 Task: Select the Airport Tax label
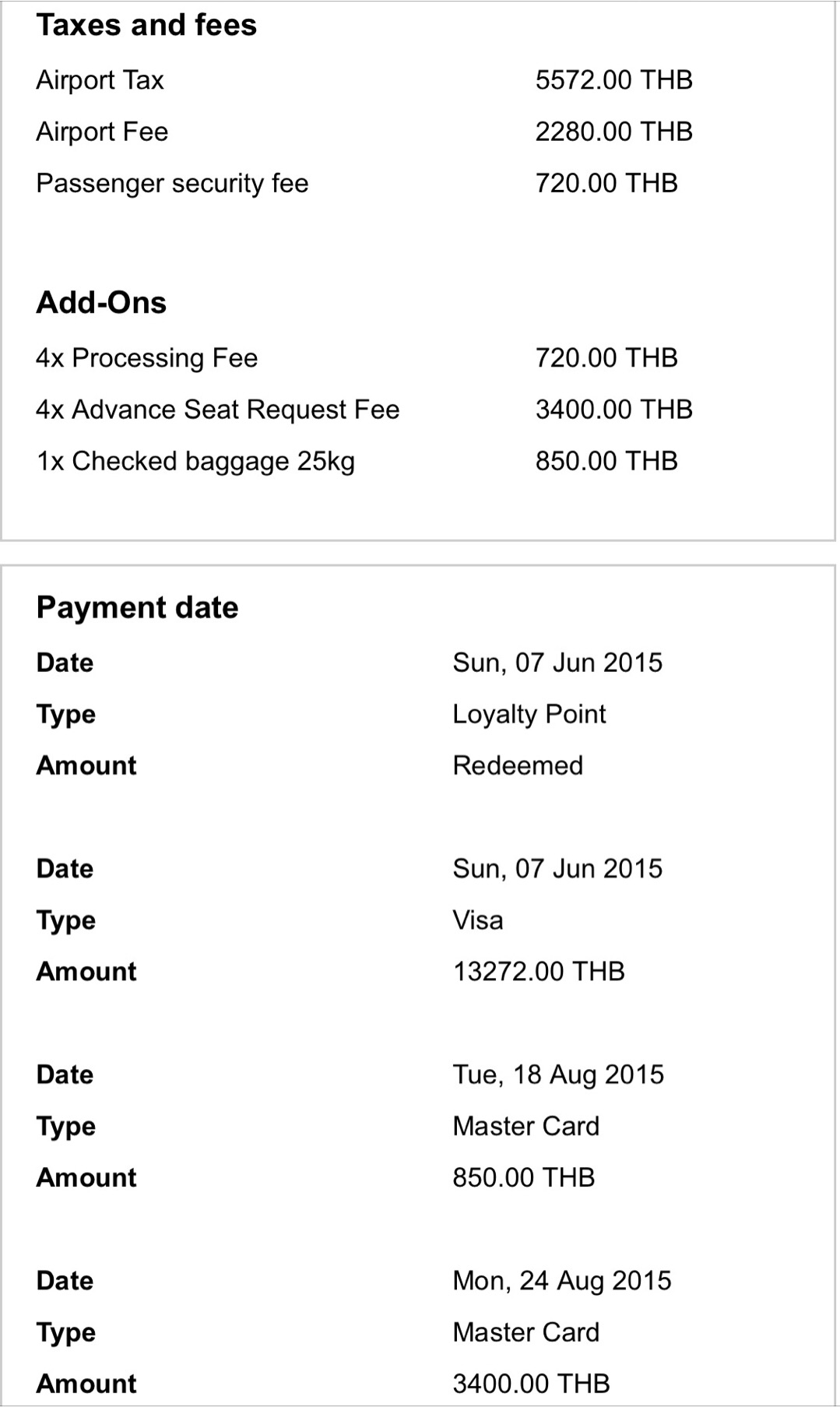tap(100, 80)
